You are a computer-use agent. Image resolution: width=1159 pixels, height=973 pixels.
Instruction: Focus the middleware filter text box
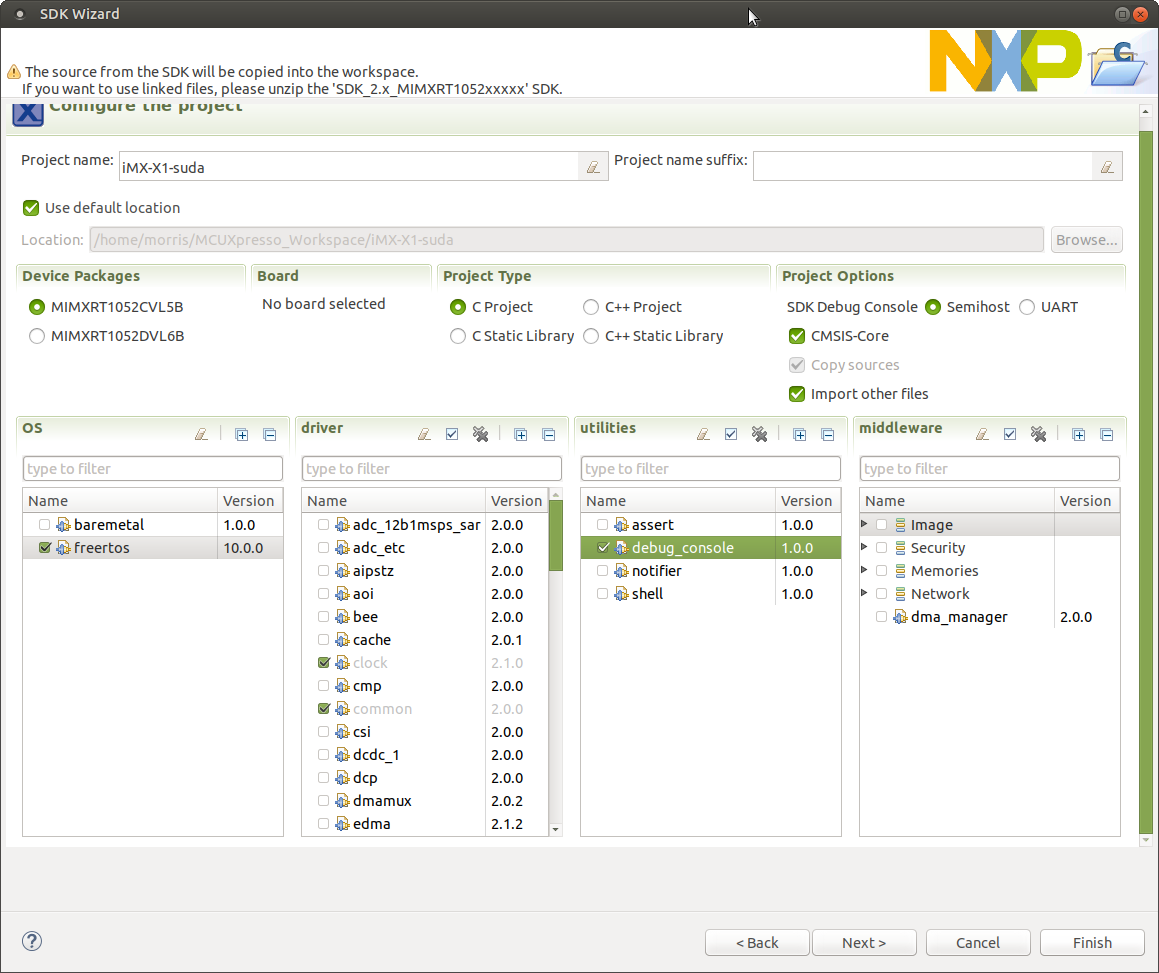[x=990, y=469]
